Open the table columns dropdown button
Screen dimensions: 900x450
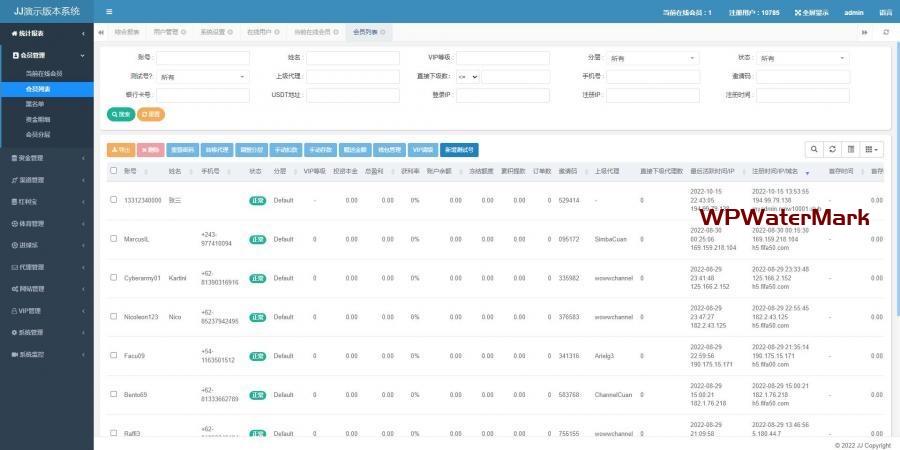[x=873, y=149]
